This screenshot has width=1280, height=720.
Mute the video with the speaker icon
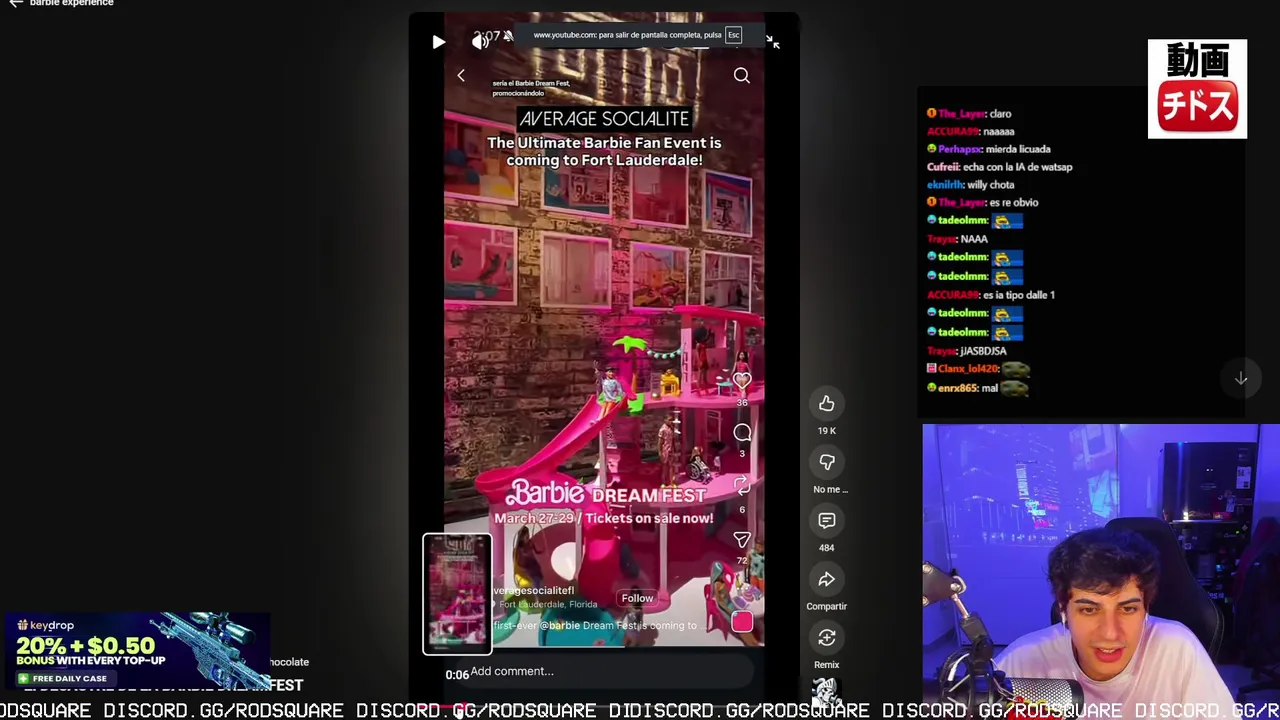pos(481,40)
